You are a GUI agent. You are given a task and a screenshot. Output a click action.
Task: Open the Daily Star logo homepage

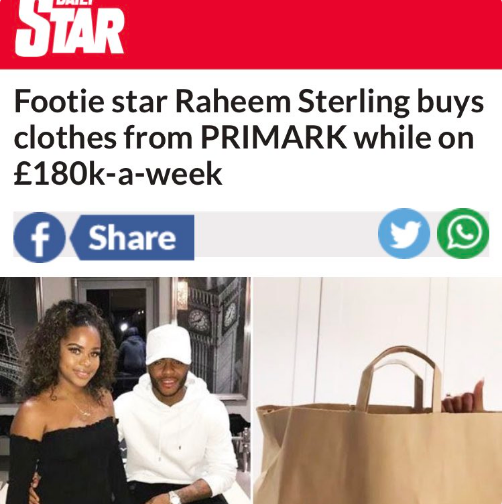69,28
